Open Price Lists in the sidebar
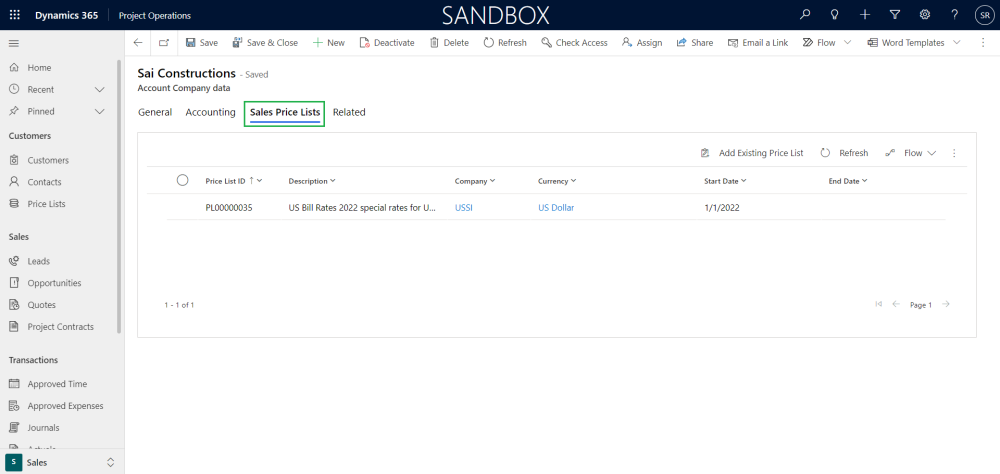This screenshot has width=1000, height=474. tap(46, 204)
